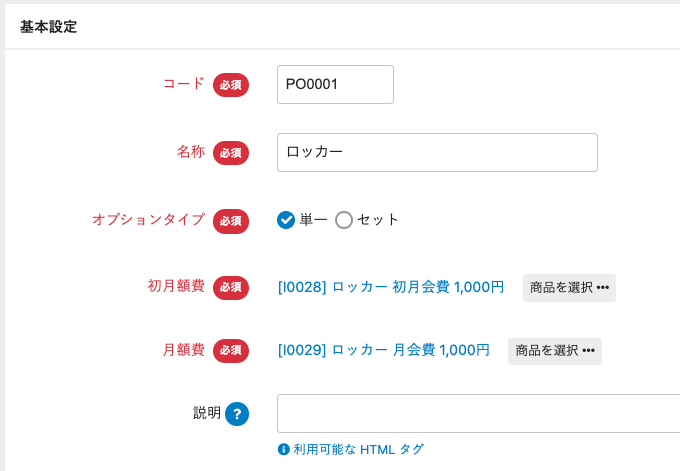
Task: Show 利用可能な HTML タグ list
Action: (x=358, y=449)
